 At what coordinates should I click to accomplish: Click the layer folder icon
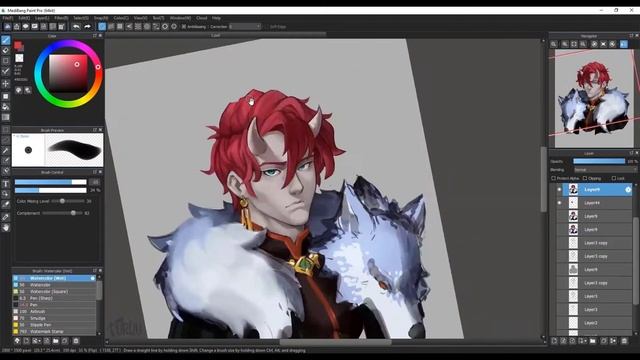click(593, 340)
